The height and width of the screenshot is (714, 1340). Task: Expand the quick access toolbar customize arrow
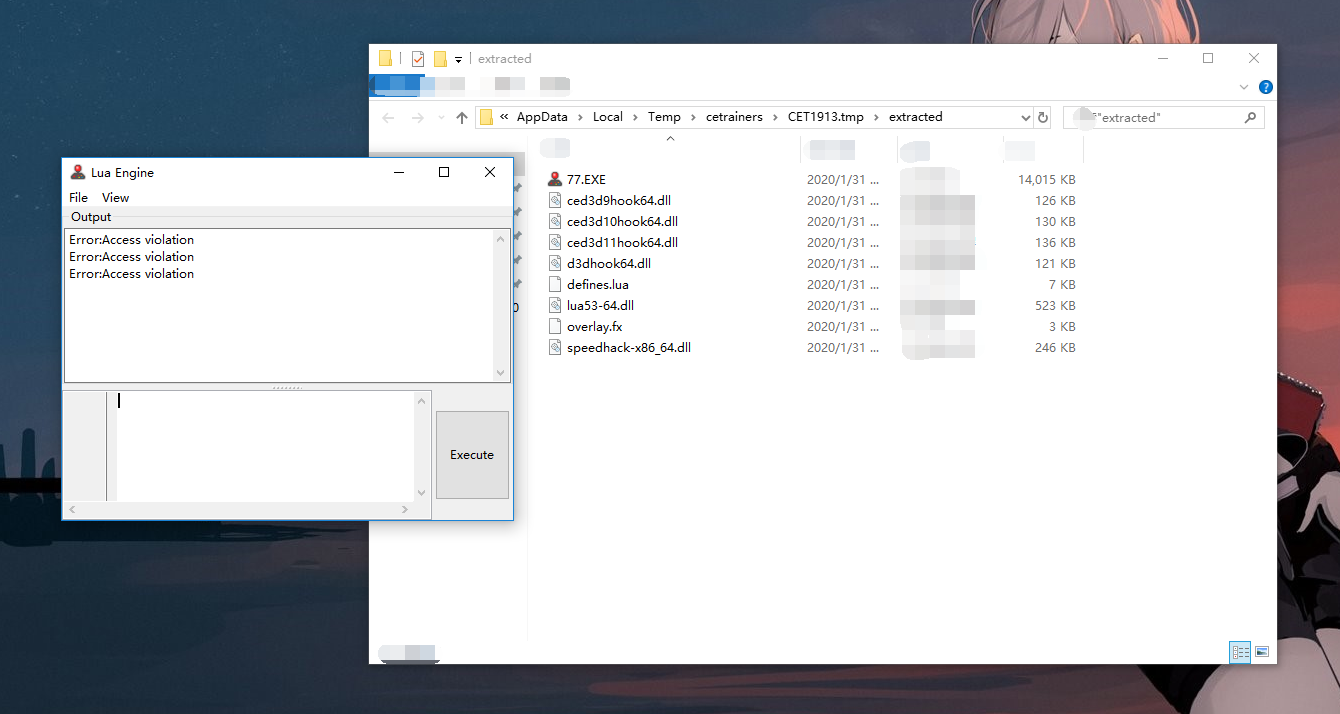(458, 58)
